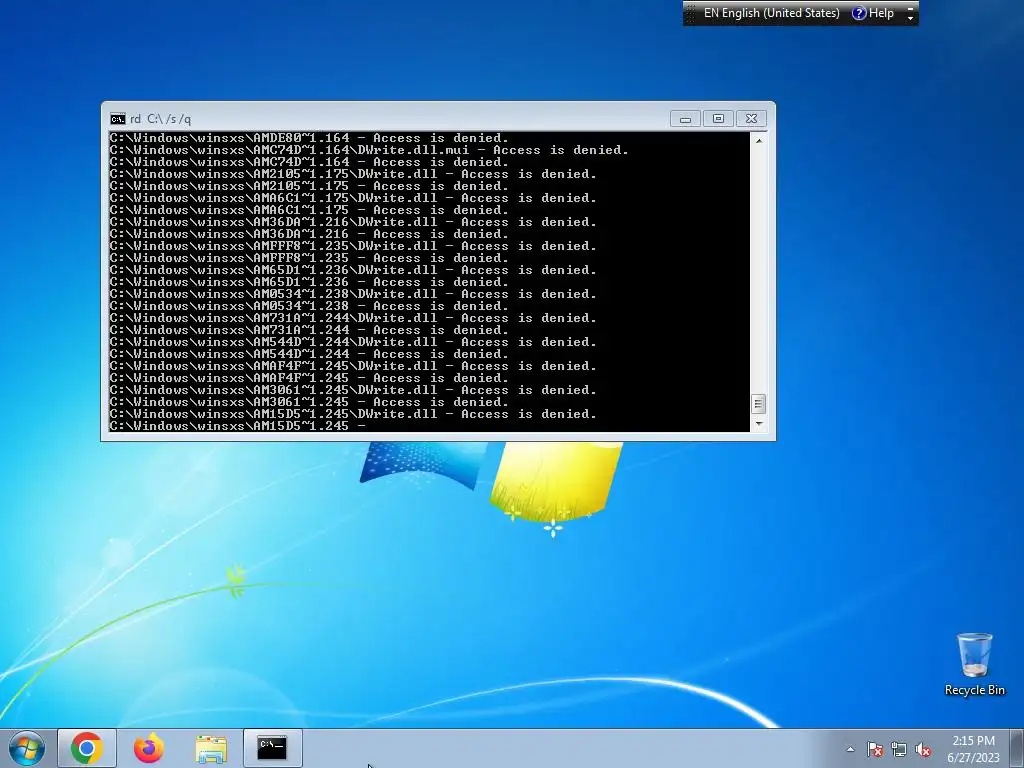Click the console scrollbar up arrow
This screenshot has height=768, width=1024.
(758, 140)
